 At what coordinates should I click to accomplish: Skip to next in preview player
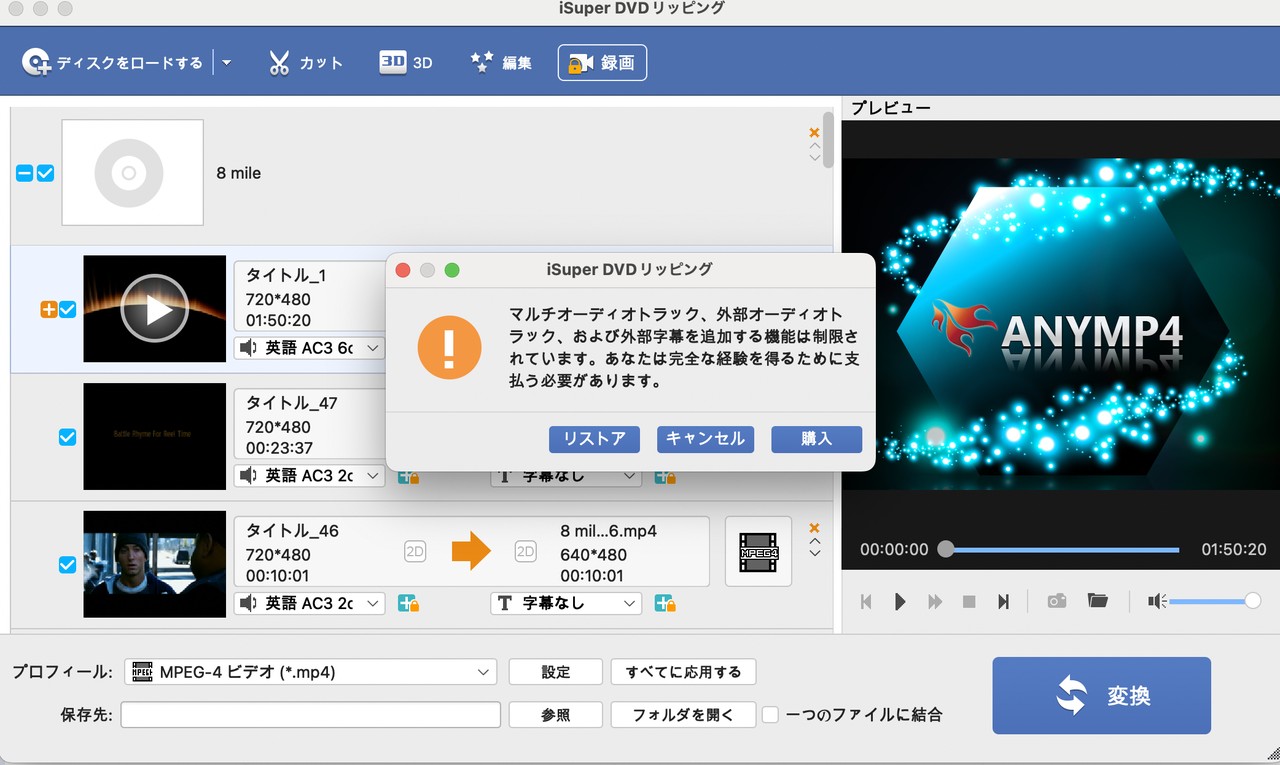(x=1003, y=601)
